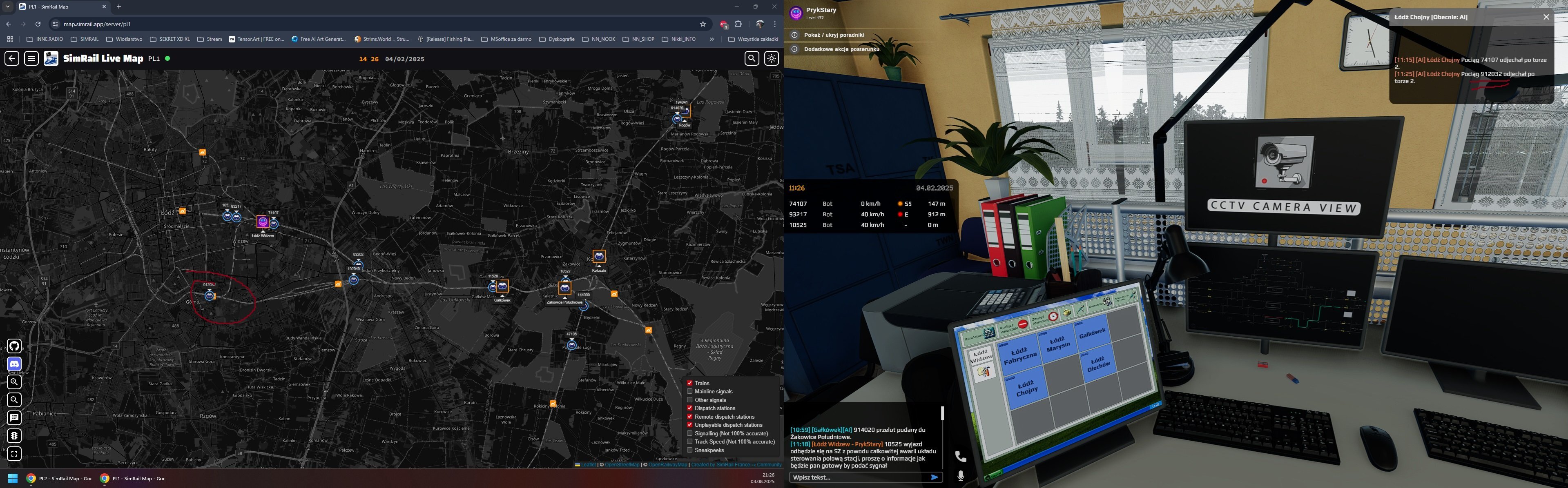Open Wszystkie zakładki bookmarks folder
The image size is (1568, 488).
[x=753, y=39]
